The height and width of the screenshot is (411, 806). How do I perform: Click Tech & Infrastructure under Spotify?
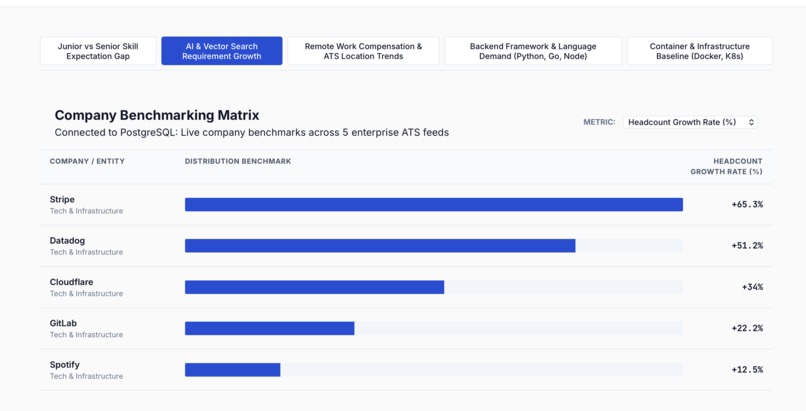[86, 377]
